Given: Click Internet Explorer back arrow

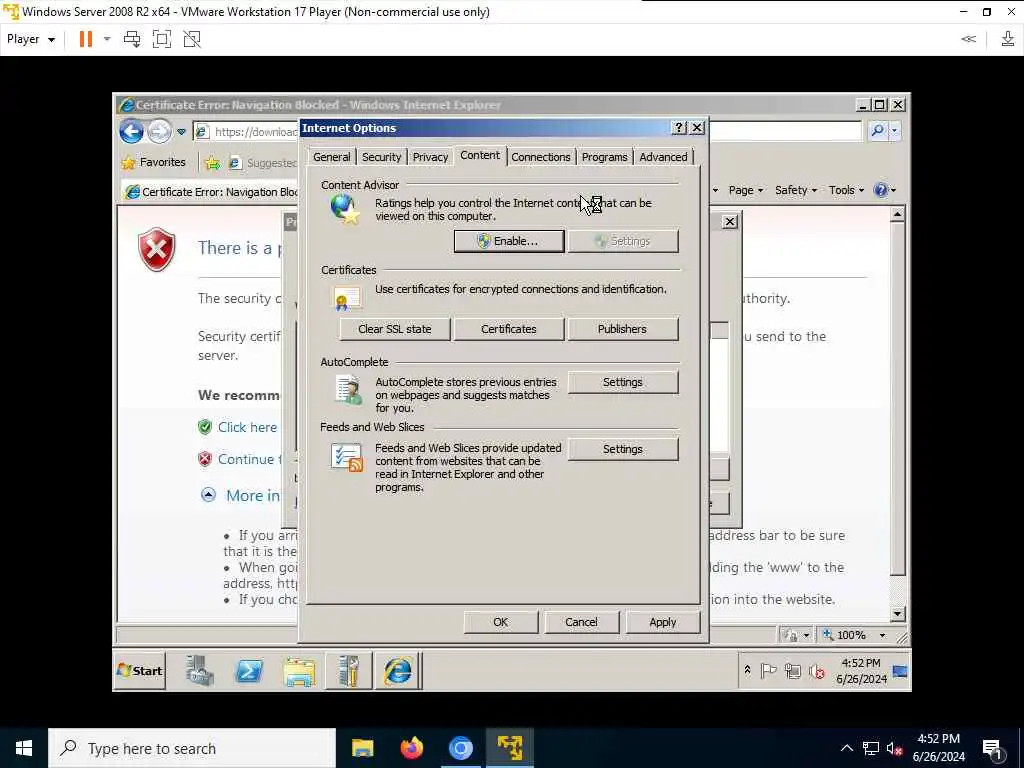Looking at the screenshot, I should coord(131,131).
